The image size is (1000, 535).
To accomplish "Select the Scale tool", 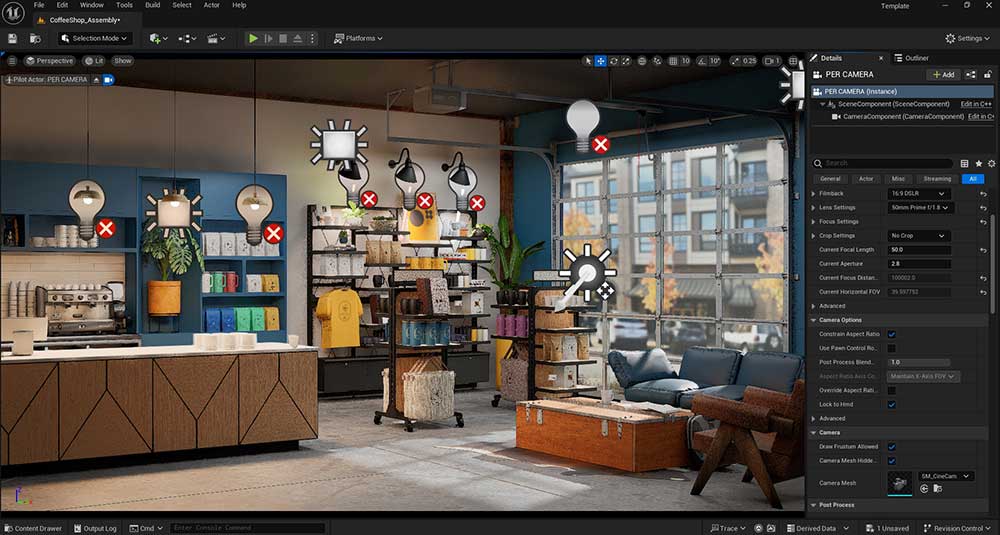I will pos(626,61).
